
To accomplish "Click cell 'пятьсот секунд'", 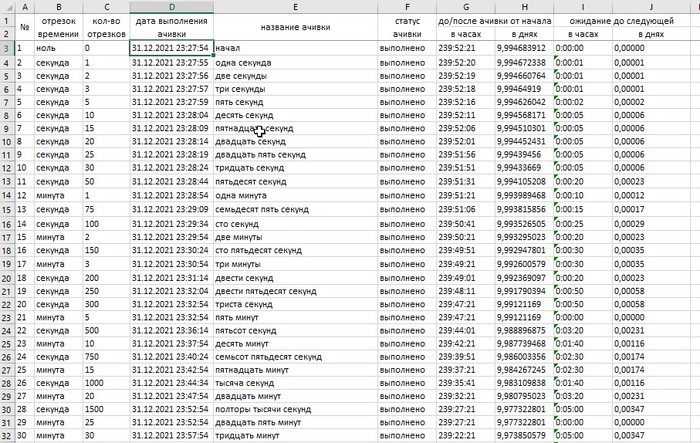I will (x=296, y=331).
